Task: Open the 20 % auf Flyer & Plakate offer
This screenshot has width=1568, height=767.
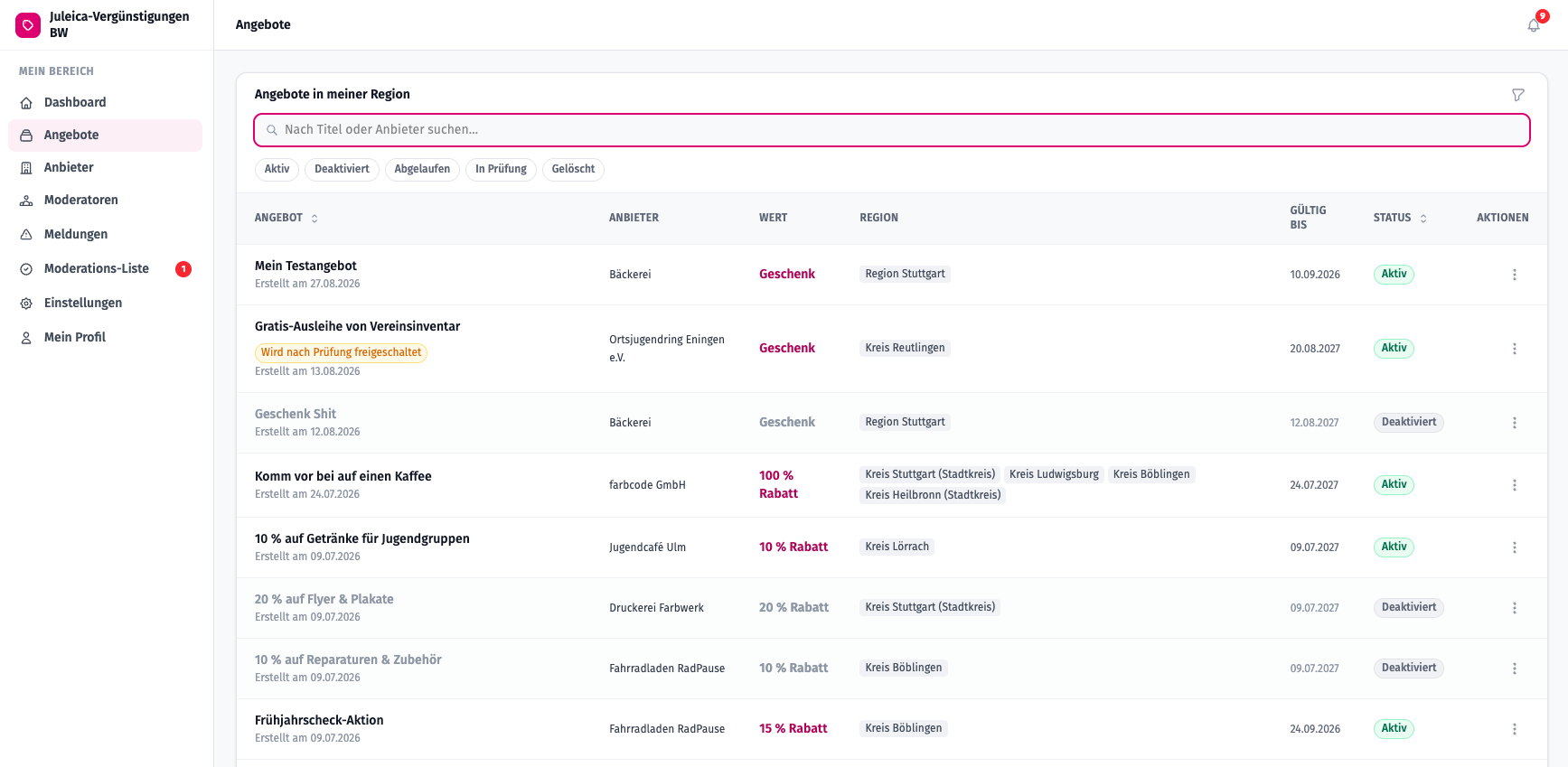Action: 324,599
